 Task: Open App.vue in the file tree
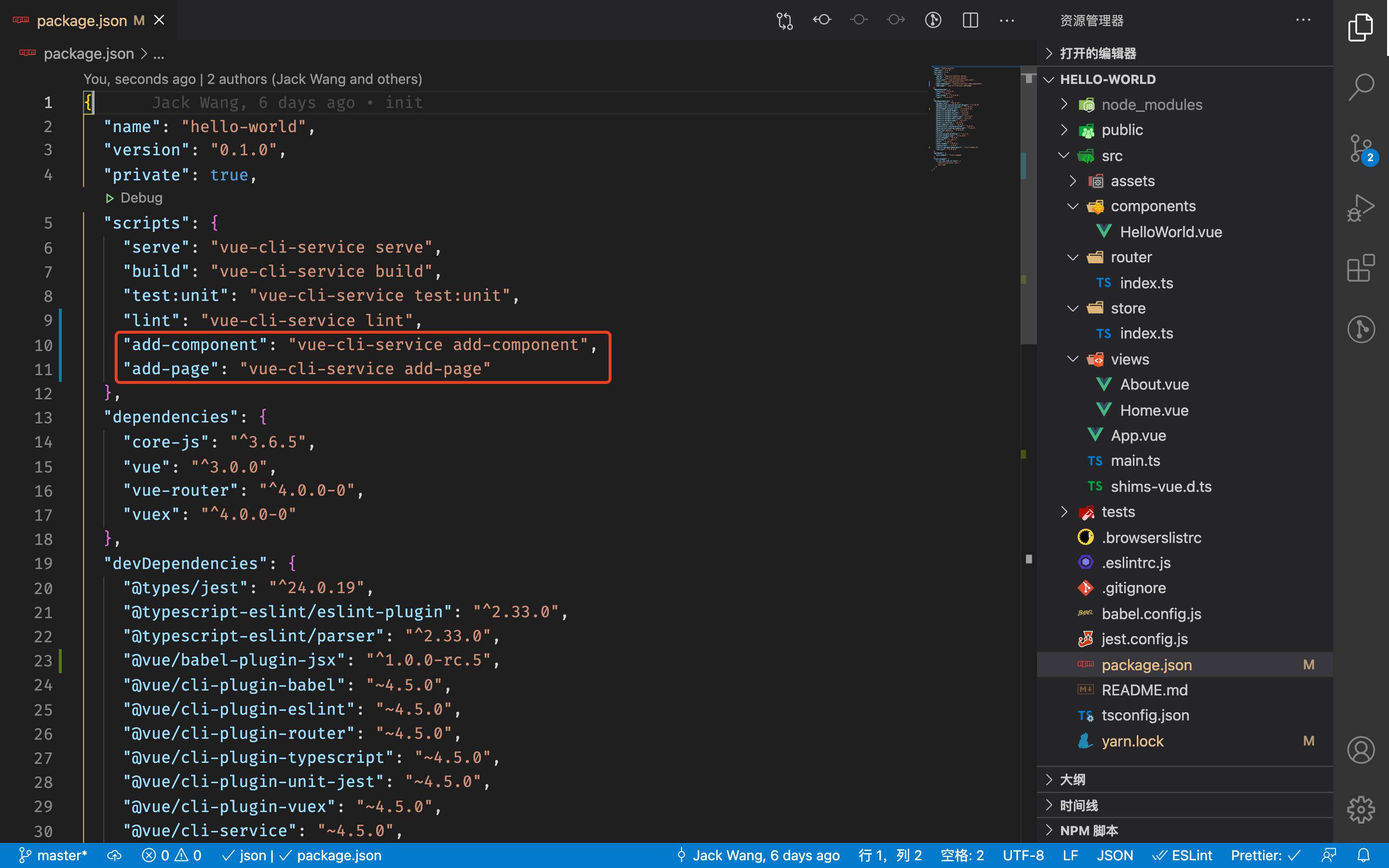(1184, 436)
